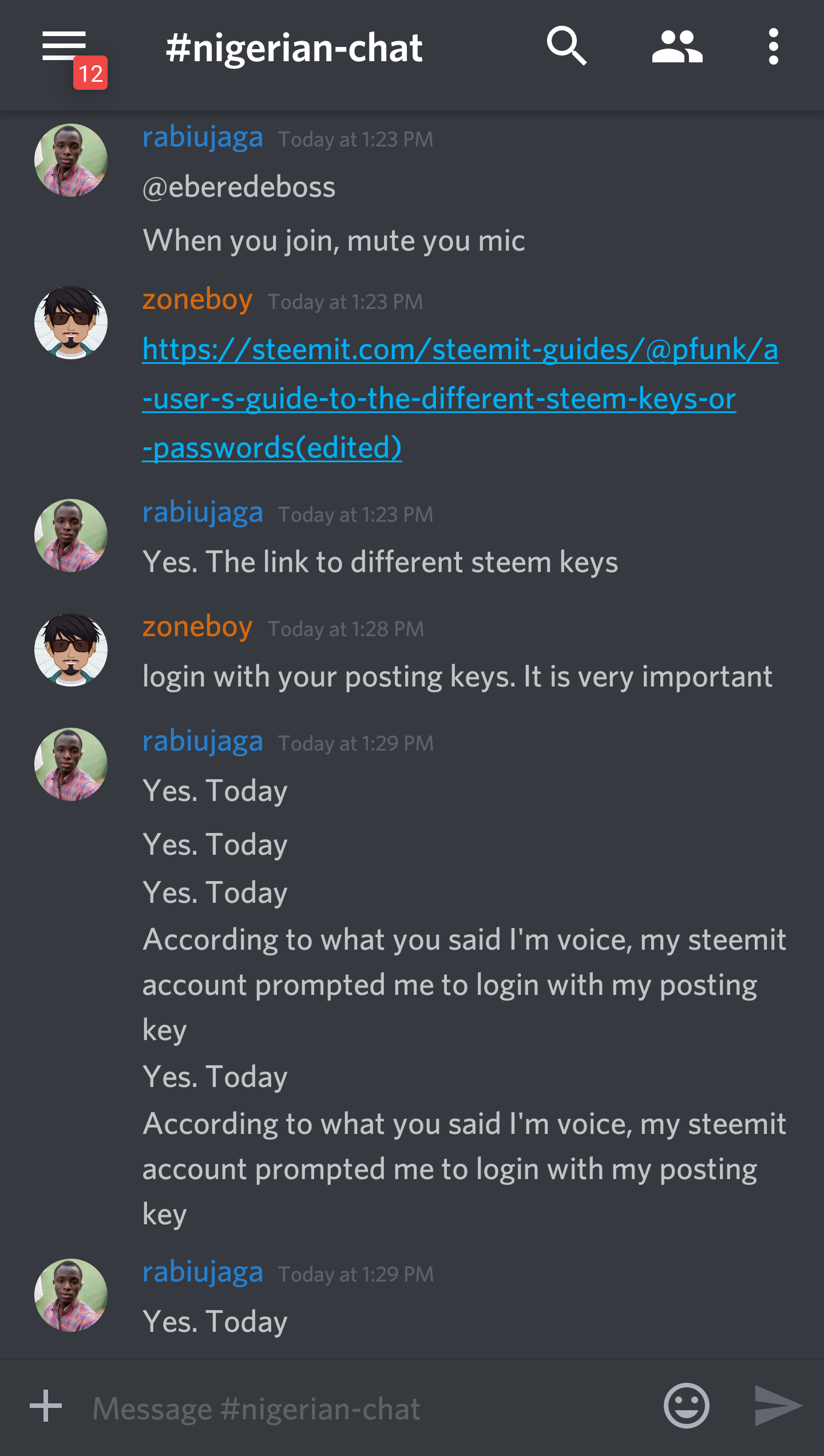Open the emoji picker
Image resolution: width=824 pixels, height=1456 pixels.
pos(686,1406)
